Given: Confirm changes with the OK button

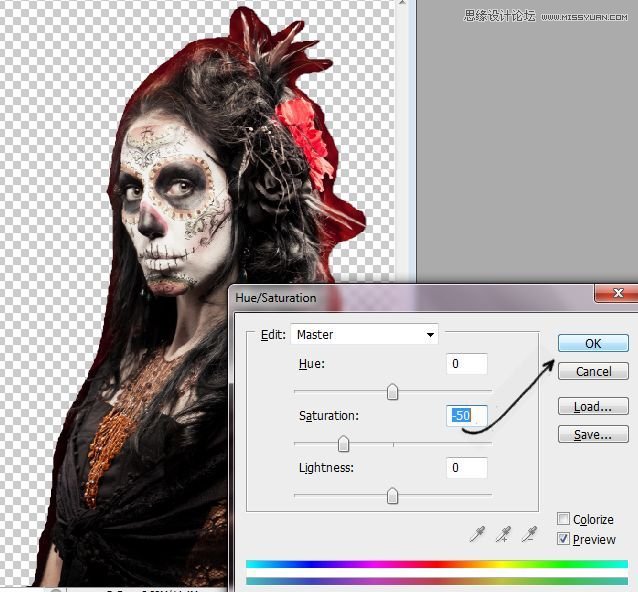Looking at the screenshot, I should (593, 343).
